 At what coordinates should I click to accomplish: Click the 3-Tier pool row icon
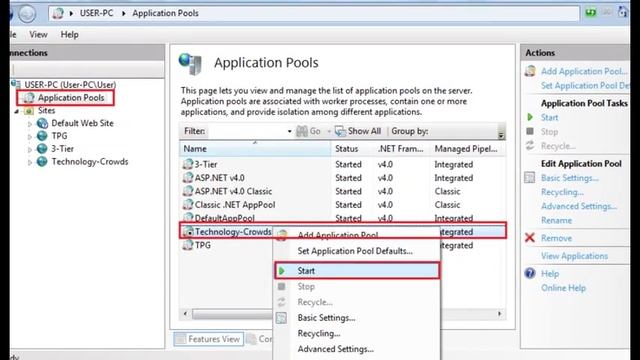(x=188, y=164)
